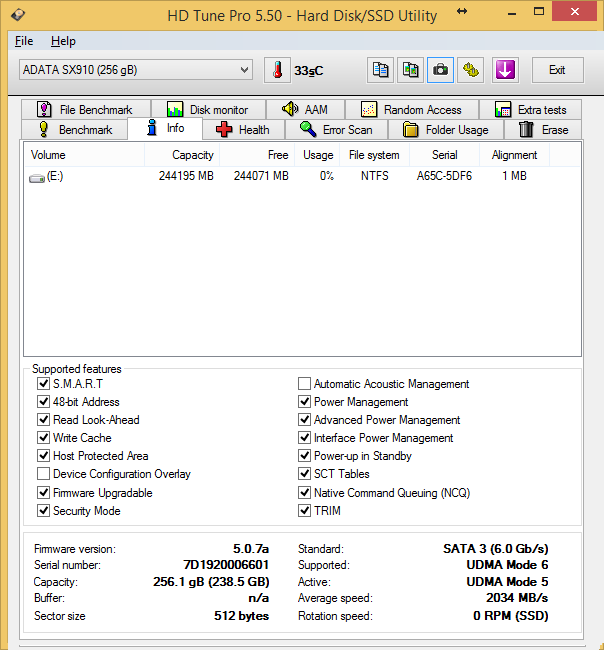Click the Random Access scatter icon

(369, 109)
